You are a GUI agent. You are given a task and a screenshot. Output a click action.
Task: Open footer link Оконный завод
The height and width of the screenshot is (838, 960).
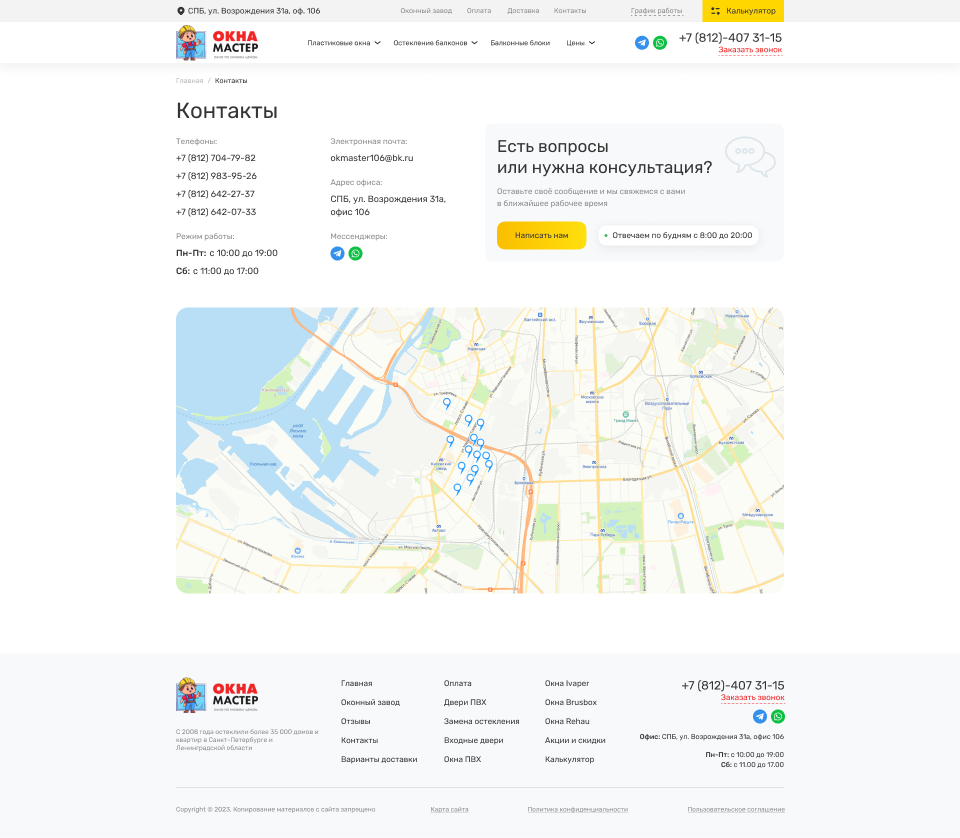[x=370, y=702]
